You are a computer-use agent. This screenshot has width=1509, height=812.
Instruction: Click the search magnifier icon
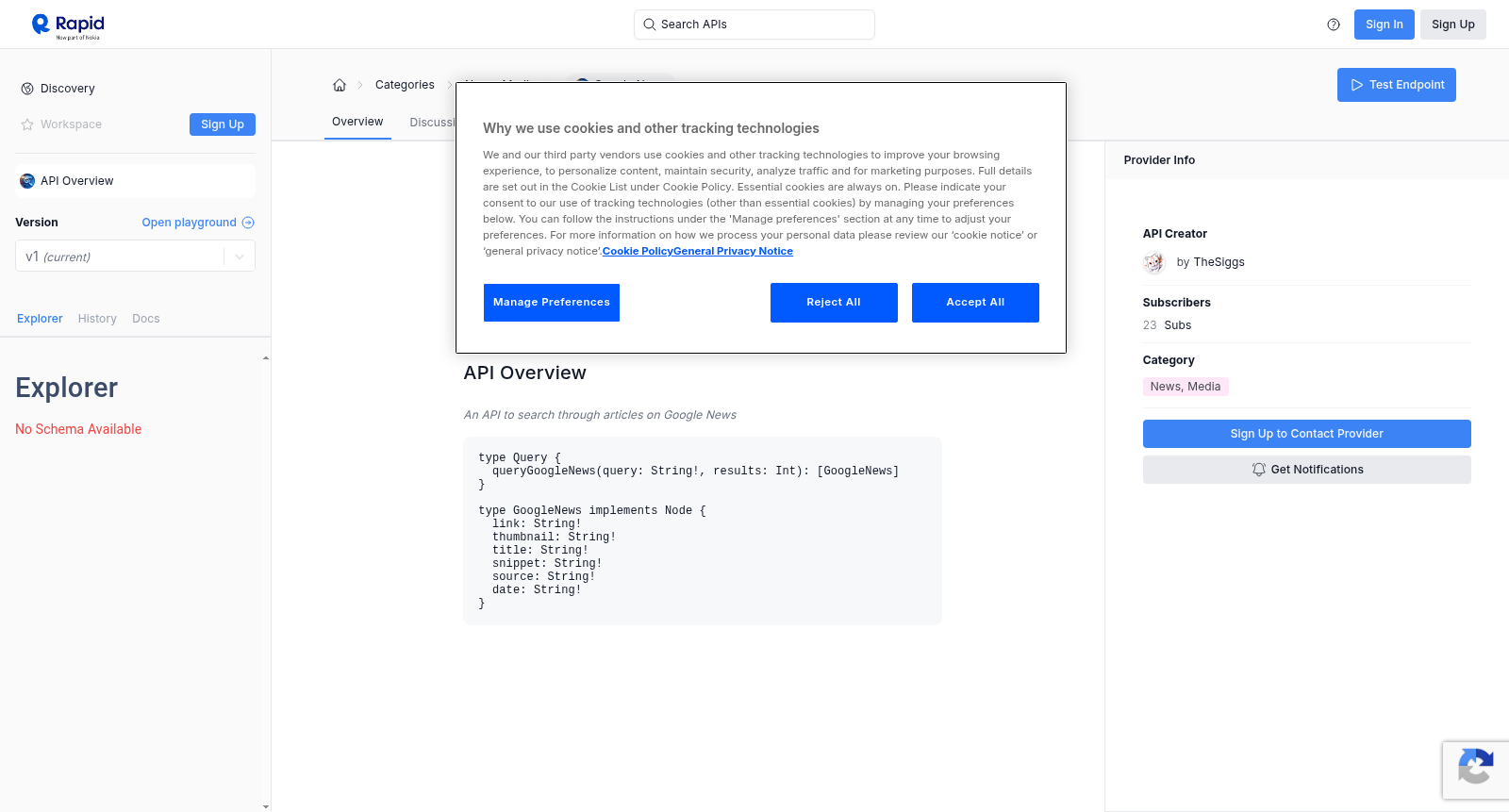pos(649,25)
